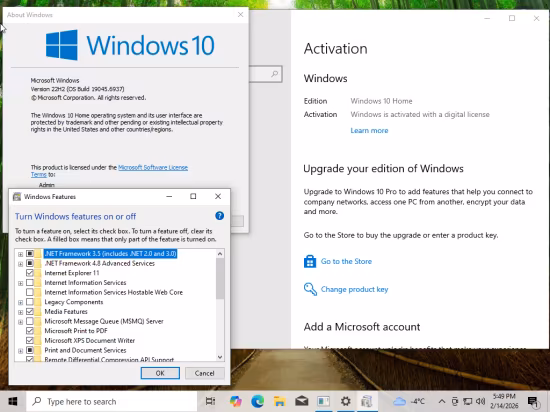Expand the Legacy Components node

pos(20,302)
